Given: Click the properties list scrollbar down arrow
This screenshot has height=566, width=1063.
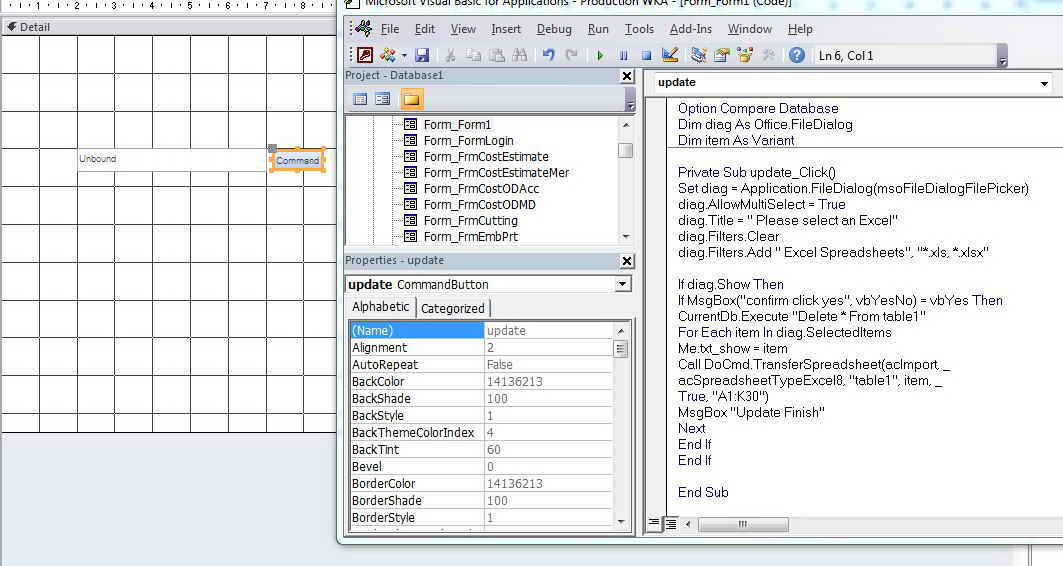Looking at the screenshot, I should [x=621, y=521].
